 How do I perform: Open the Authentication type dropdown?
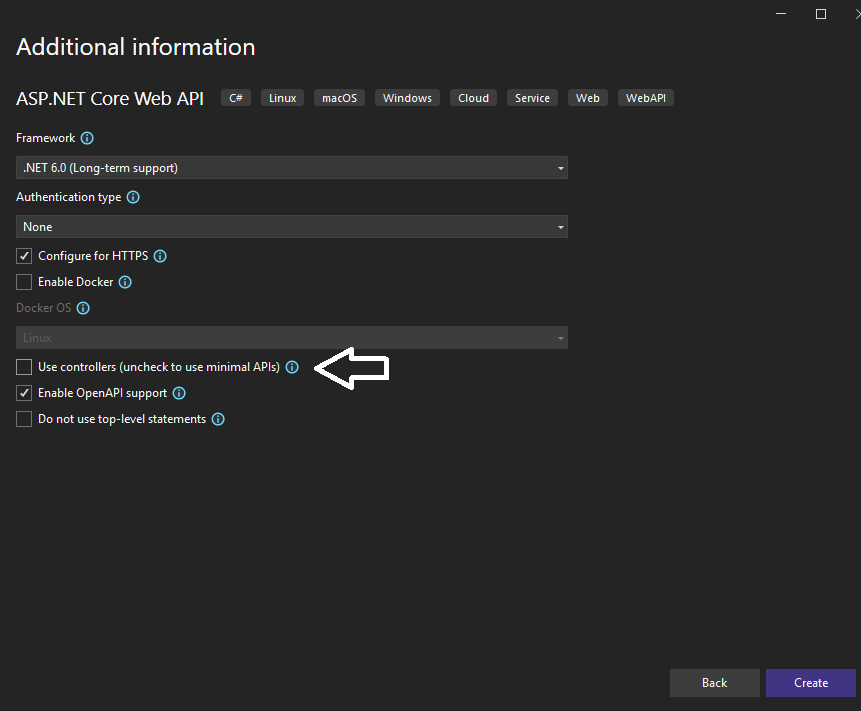(292, 227)
